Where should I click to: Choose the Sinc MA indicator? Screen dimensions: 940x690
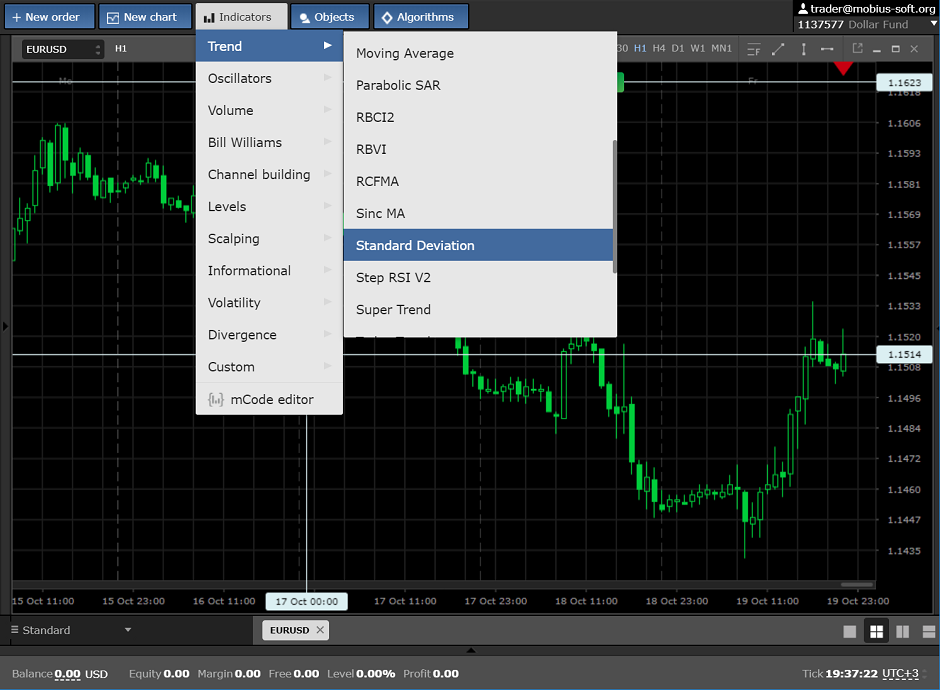tap(478, 213)
